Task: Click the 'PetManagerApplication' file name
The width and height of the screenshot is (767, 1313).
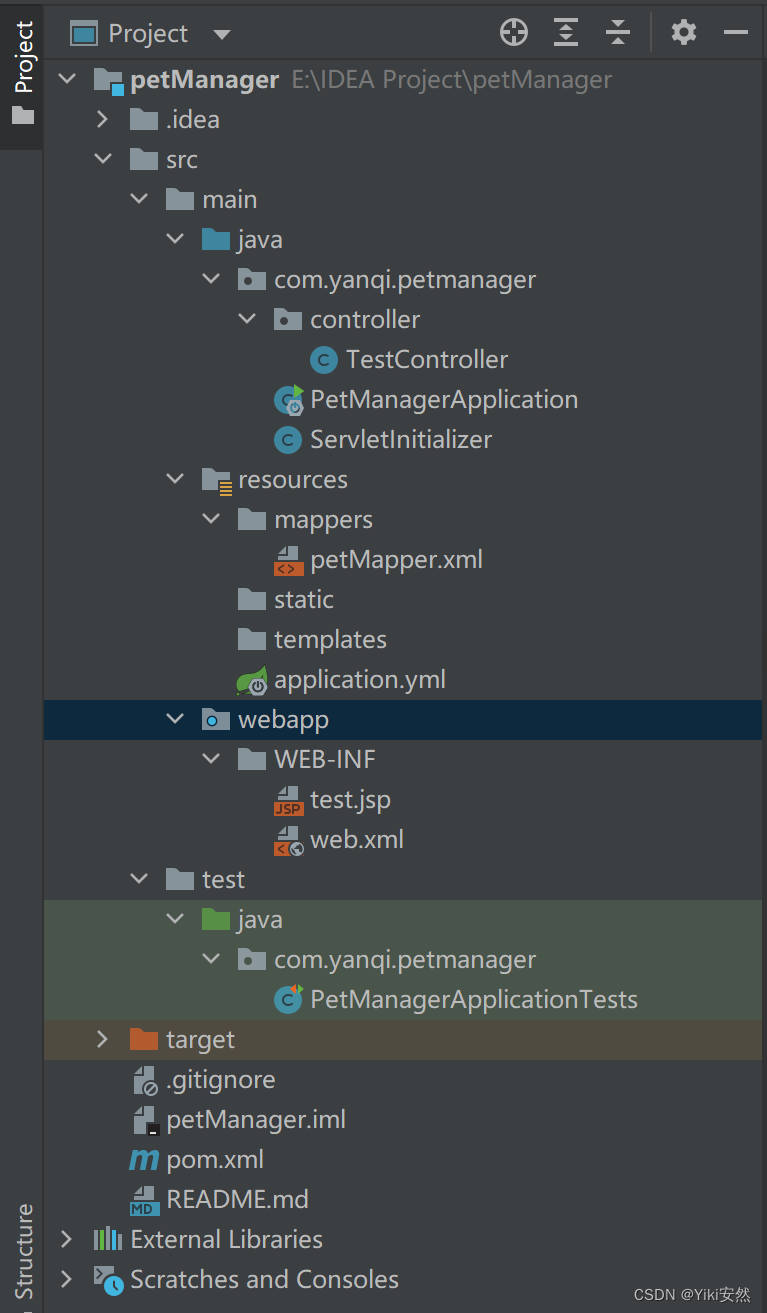Action: [x=444, y=399]
